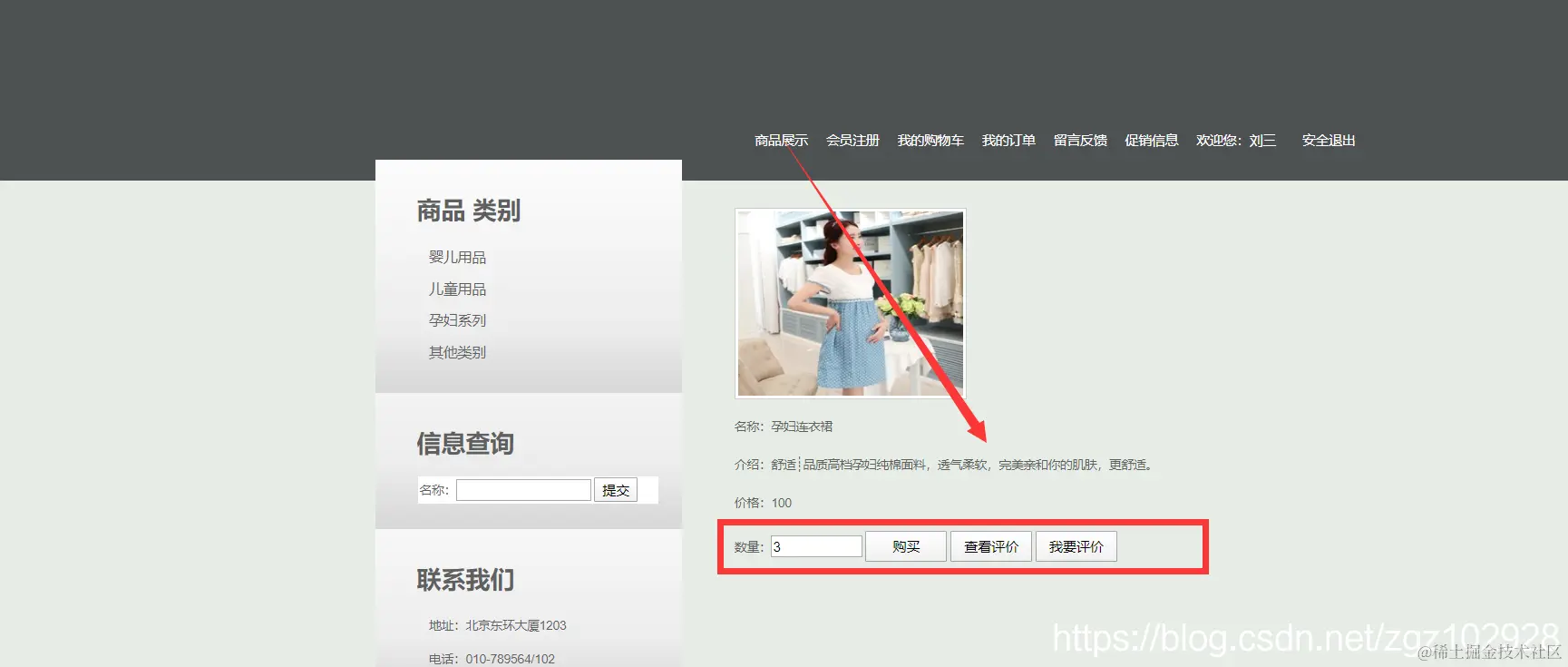Select the product name text 孕妇连衣裙
The width and height of the screenshot is (1568, 667).
pos(802,427)
